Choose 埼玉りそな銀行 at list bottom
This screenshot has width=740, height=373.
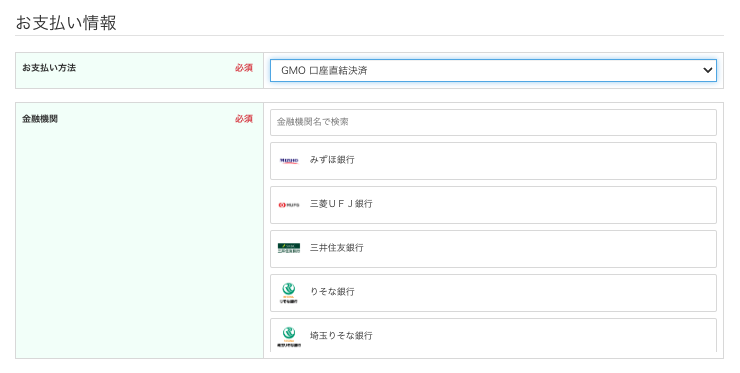click(493, 335)
